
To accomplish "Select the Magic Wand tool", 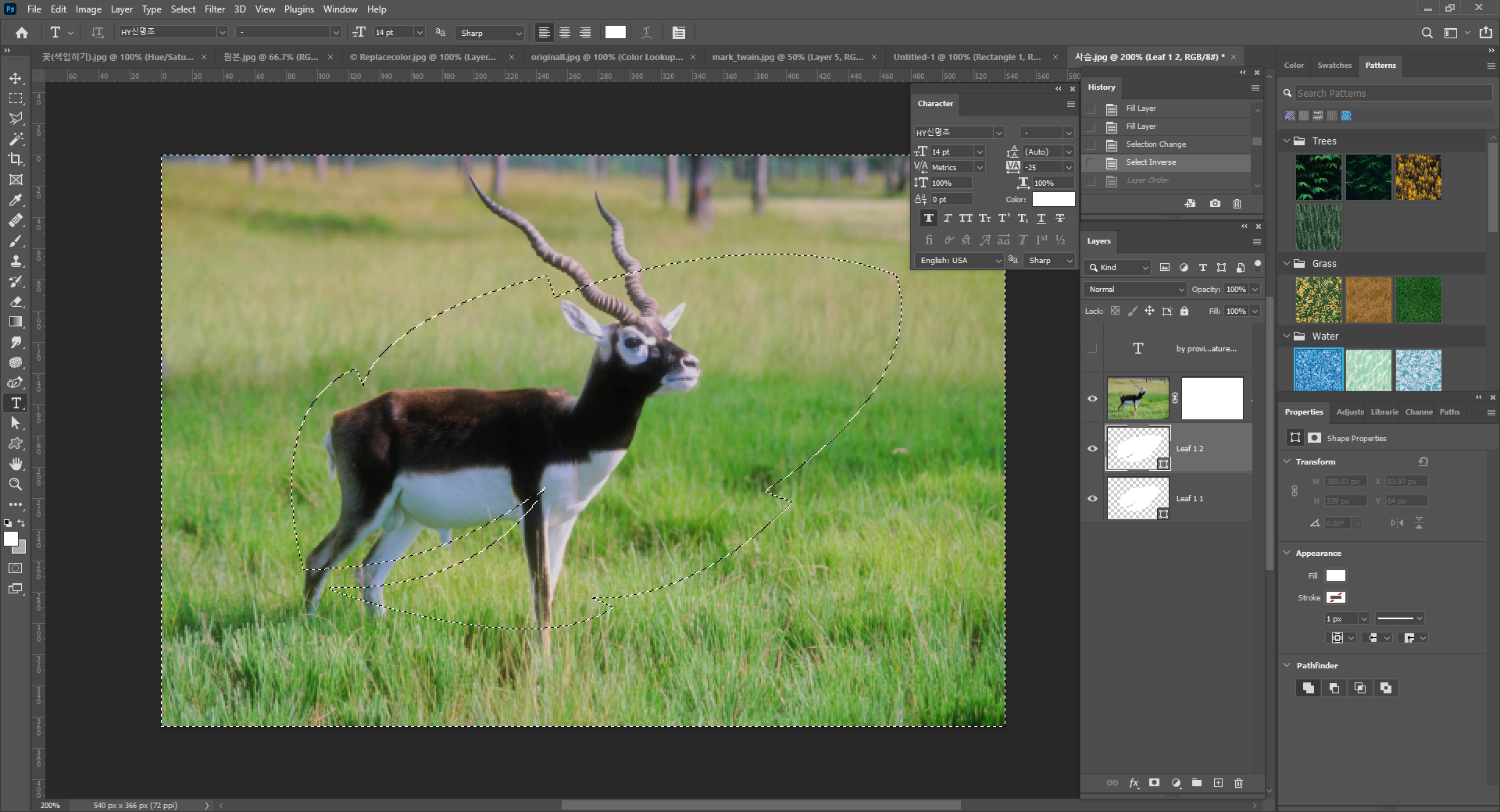I will pyautogui.click(x=16, y=139).
